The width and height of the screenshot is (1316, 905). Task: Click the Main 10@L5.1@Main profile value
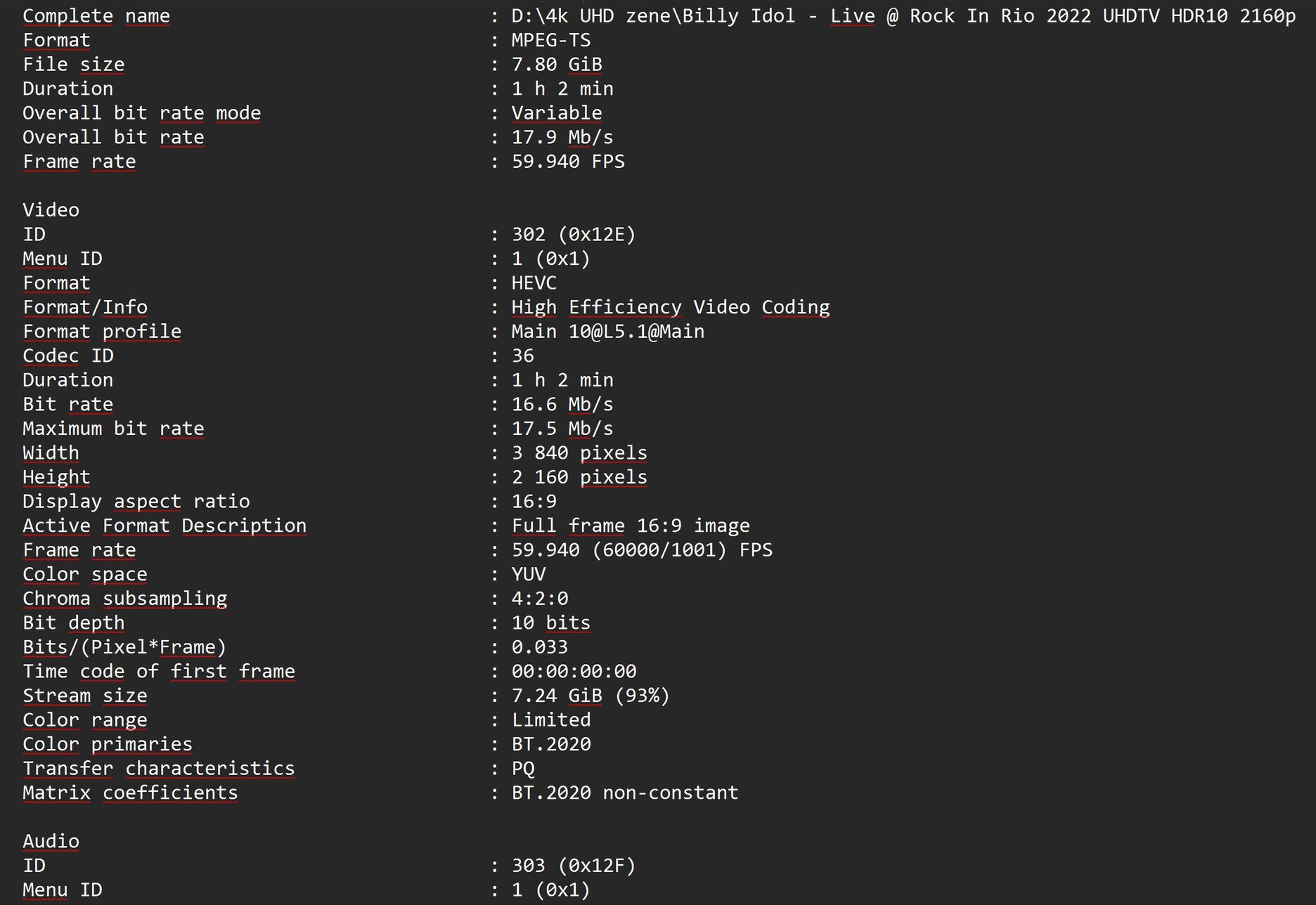coord(607,332)
